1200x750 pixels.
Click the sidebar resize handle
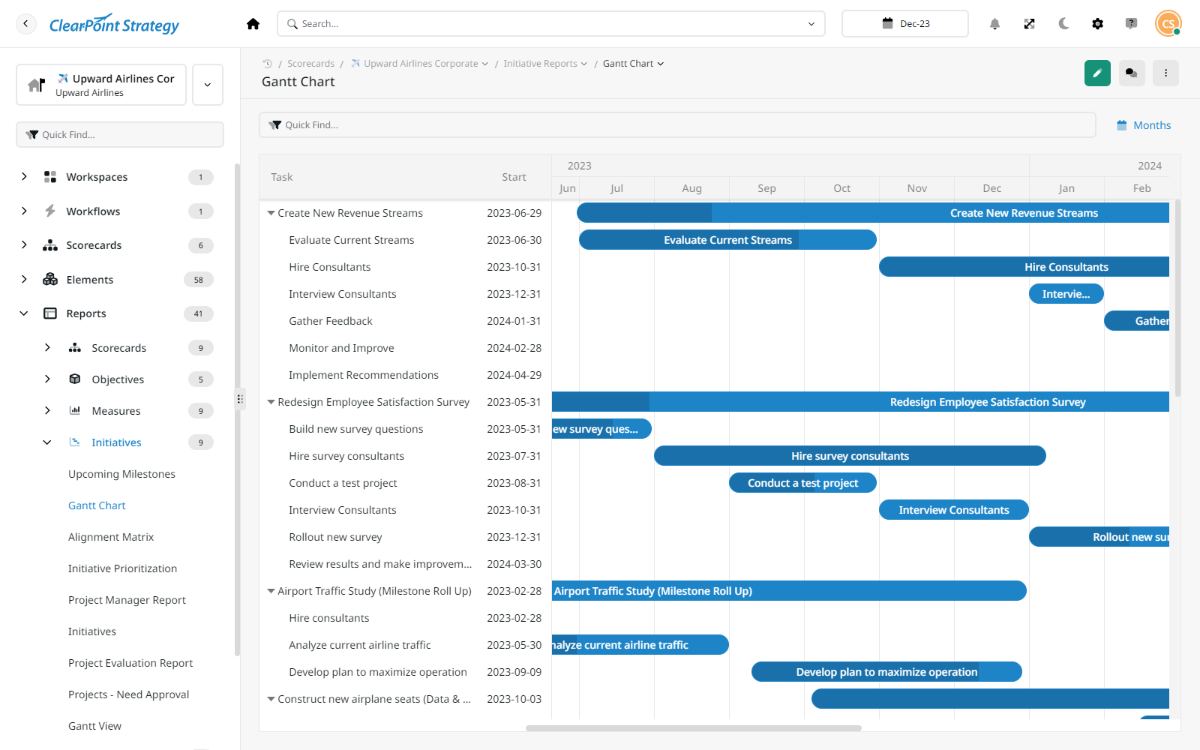(239, 399)
